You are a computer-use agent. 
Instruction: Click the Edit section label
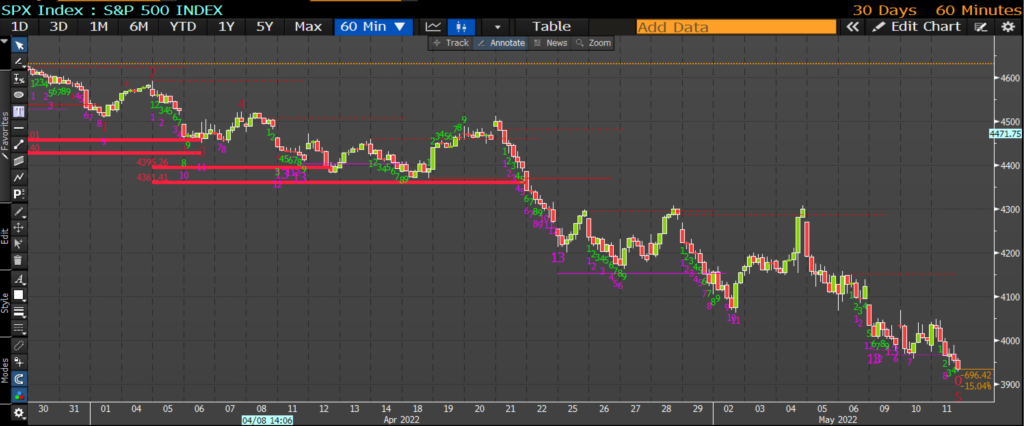(5, 238)
